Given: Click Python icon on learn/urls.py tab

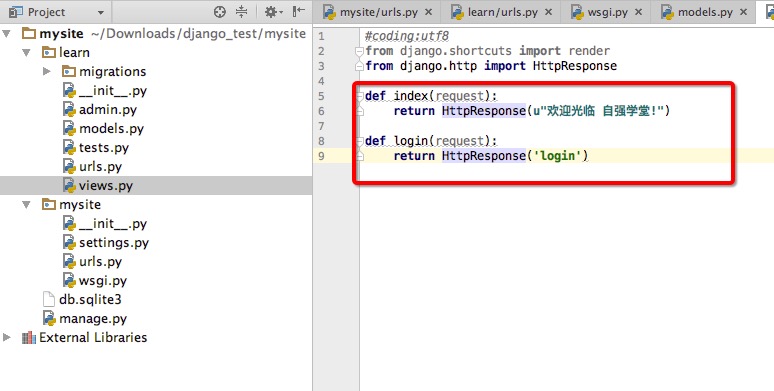Looking at the screenshot, I should tap(458, 12).
